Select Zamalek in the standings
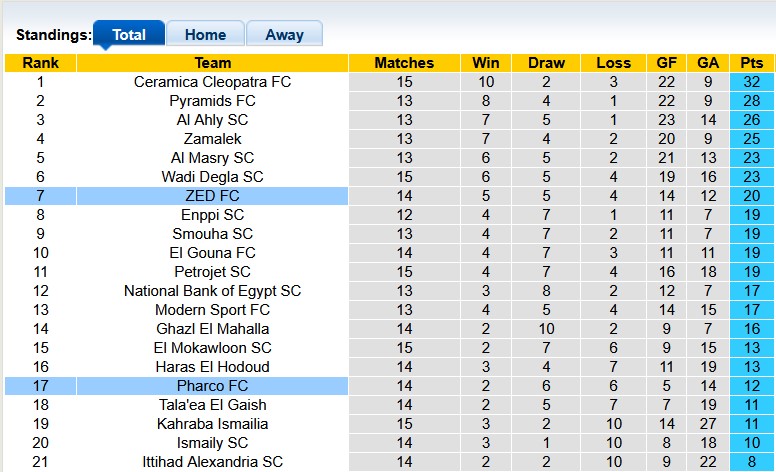The width and height of the screenshot is (776, 472). click(x=212, y=139)
